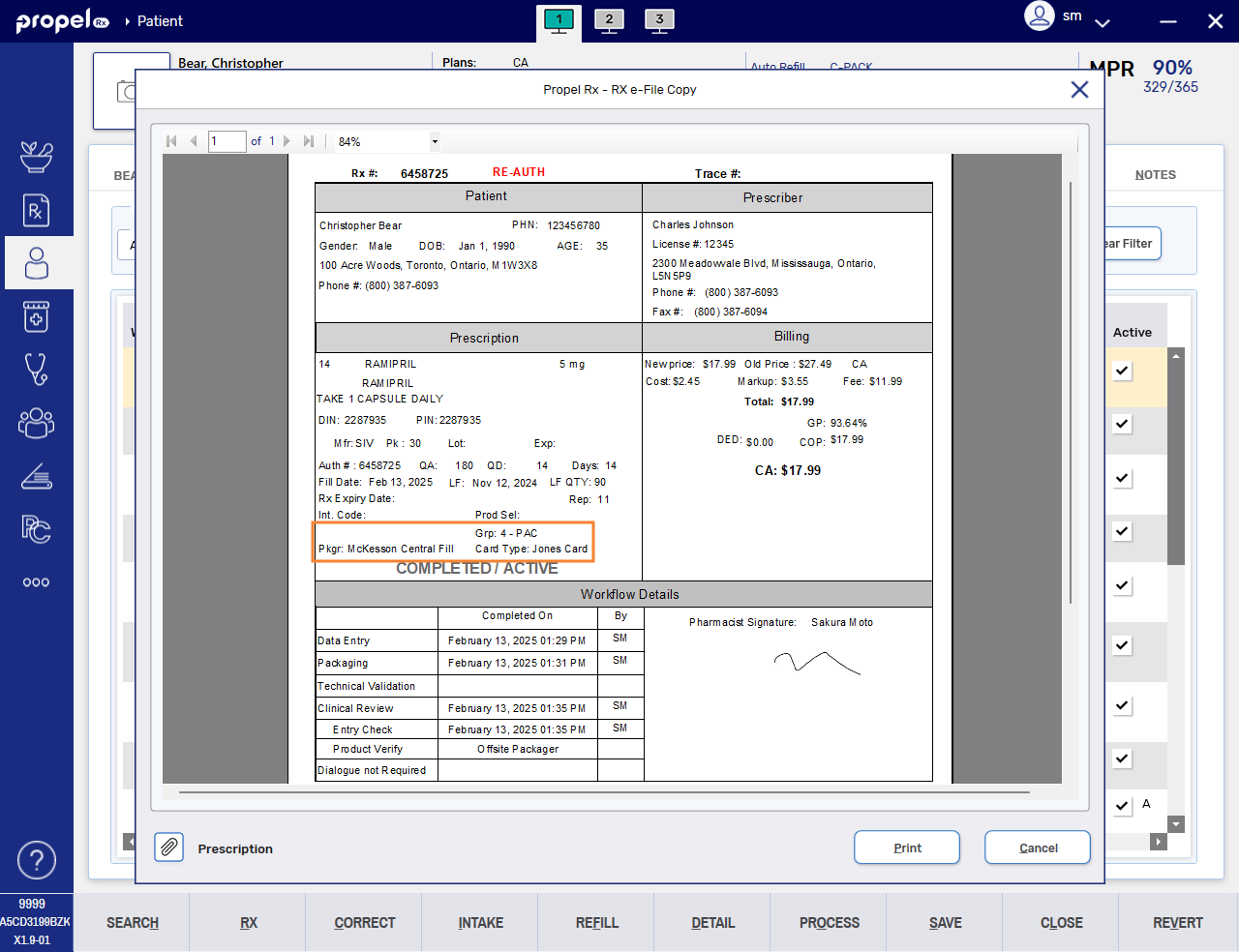
Task: Toggle the sixth Active checkbox
Action: [1123, 645]
